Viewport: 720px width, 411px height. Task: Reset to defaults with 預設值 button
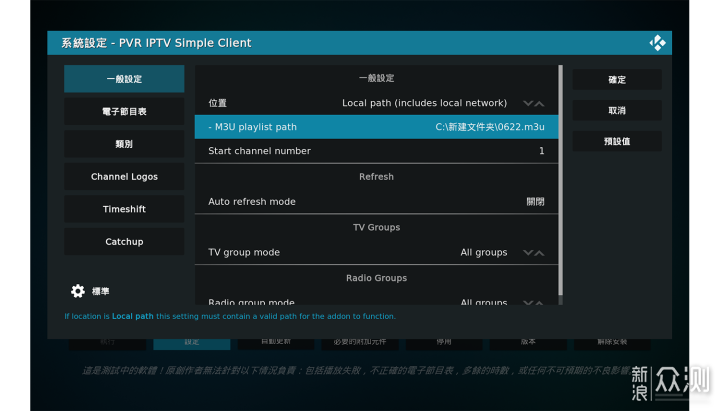617,141
